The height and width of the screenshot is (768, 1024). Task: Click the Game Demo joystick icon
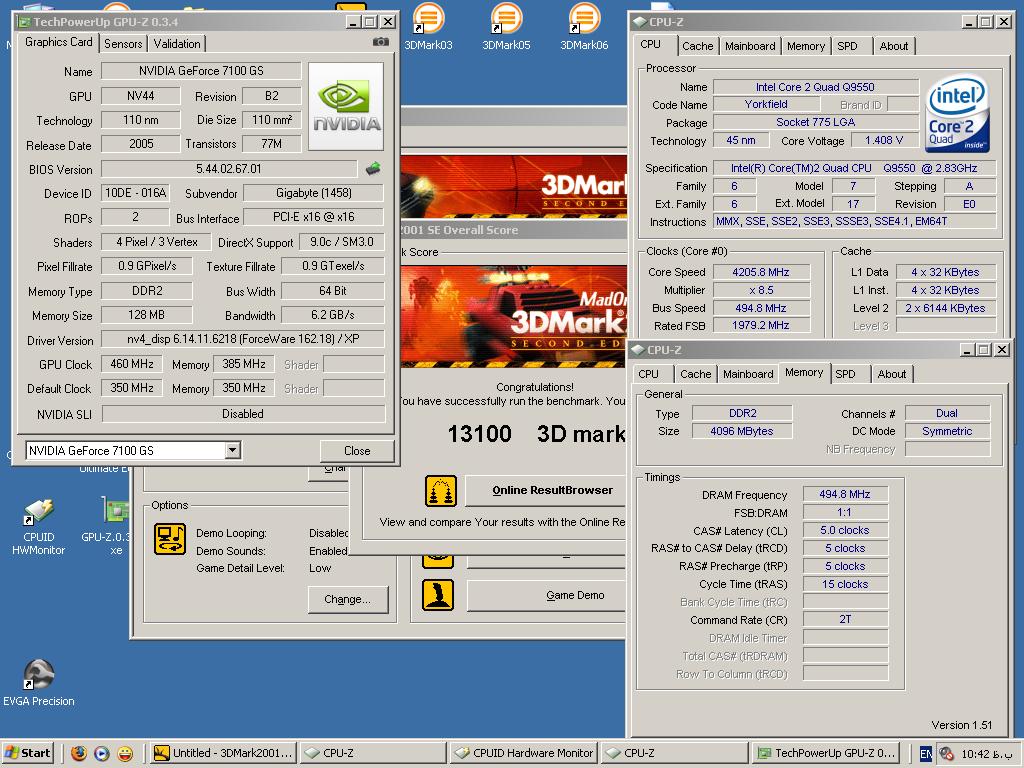(438, 595)
